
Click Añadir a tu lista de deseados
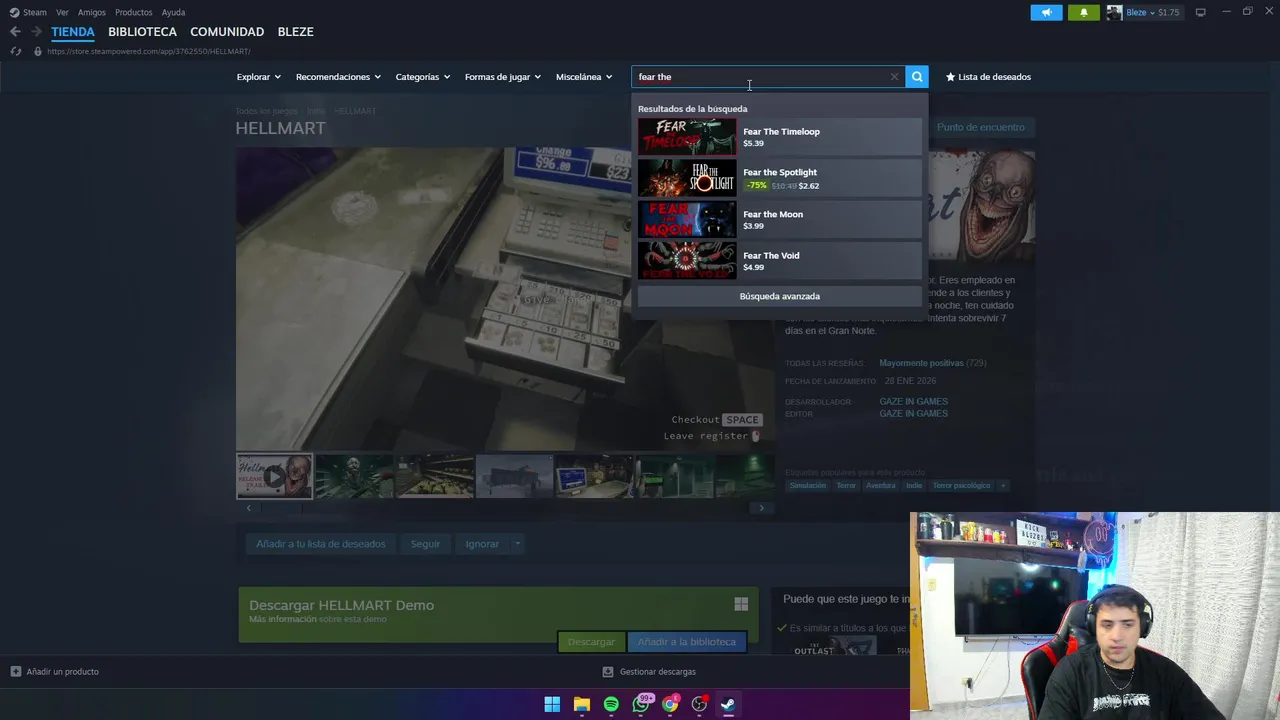320,544
